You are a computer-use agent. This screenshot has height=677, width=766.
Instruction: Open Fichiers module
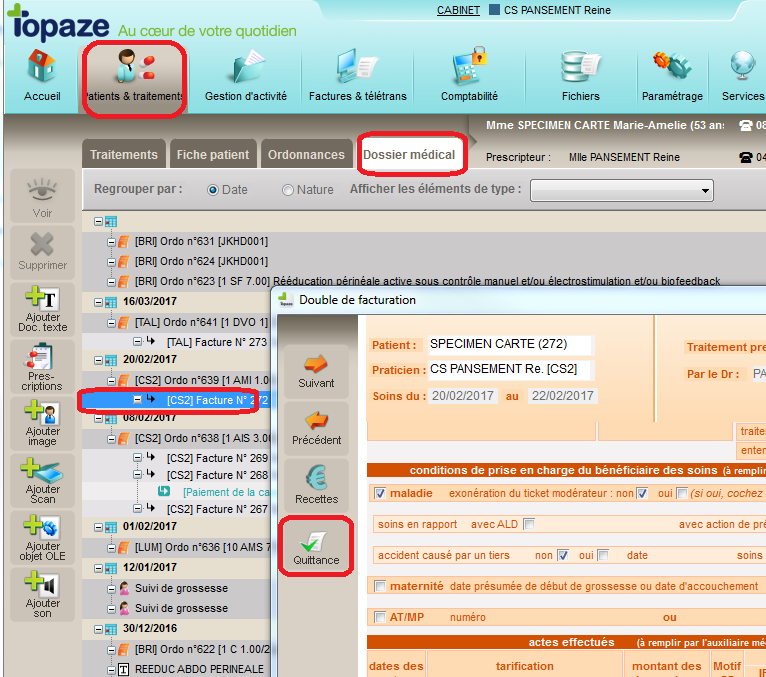(580, 76)
